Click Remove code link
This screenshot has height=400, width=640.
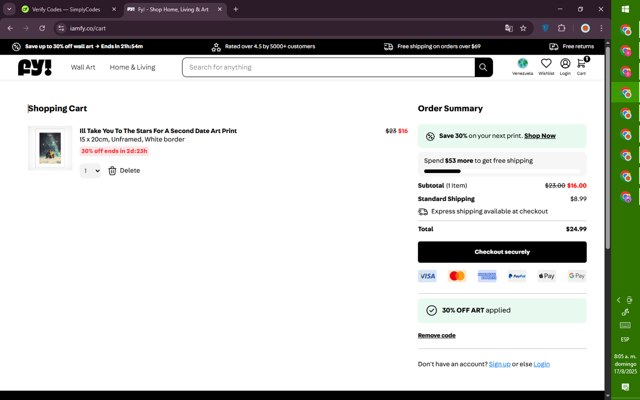coord(436,336)
